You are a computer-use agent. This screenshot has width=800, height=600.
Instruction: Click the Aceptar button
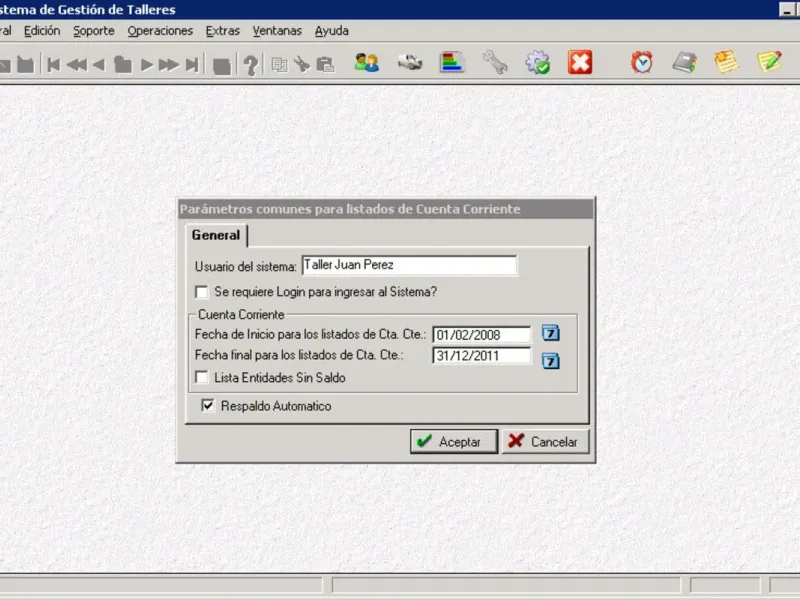click(x=454, y=441)
